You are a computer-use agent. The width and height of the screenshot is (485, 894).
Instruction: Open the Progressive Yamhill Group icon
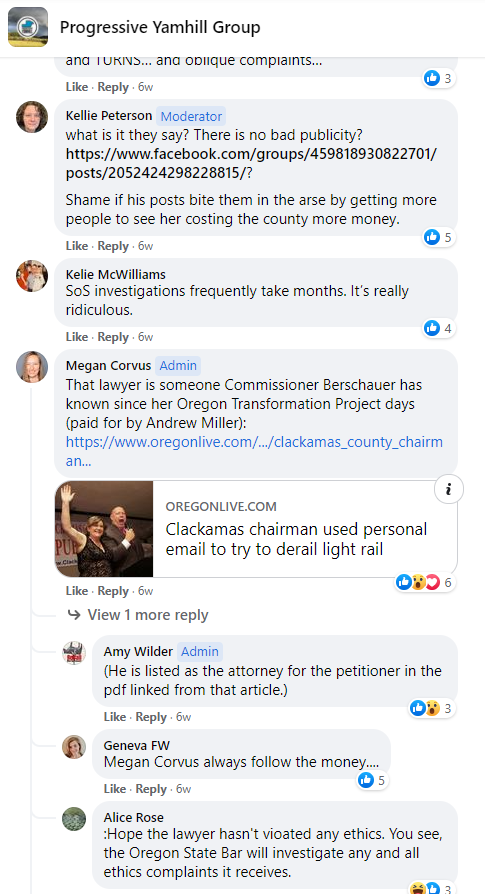tap(28, 27)
